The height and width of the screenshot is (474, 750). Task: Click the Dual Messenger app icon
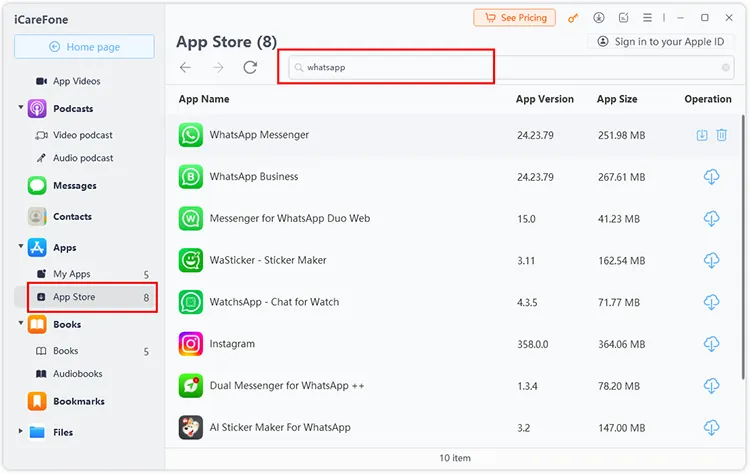(x=191, y=386)
